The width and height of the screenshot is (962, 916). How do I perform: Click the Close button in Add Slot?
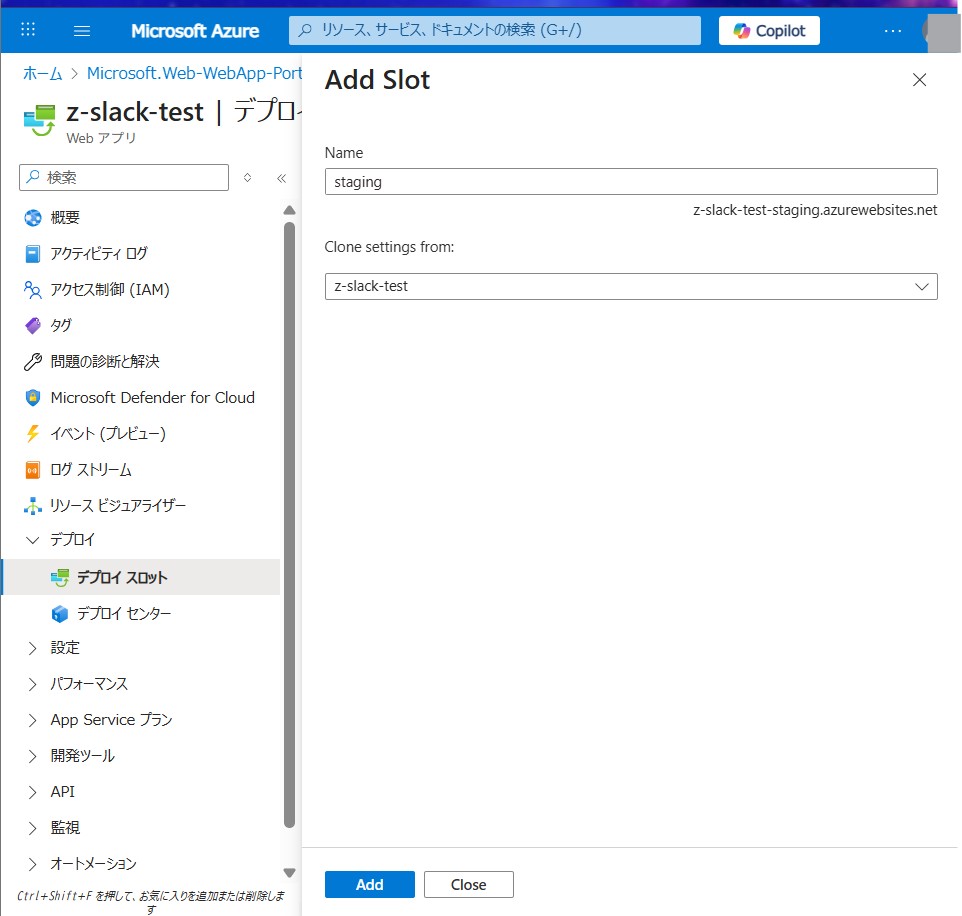[469, 885]
